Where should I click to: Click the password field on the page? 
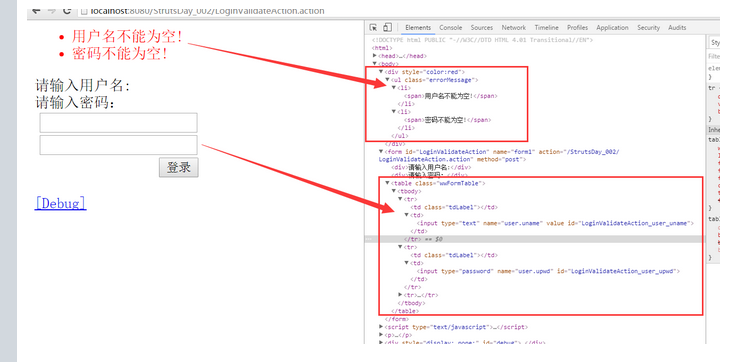pos(118,145)
